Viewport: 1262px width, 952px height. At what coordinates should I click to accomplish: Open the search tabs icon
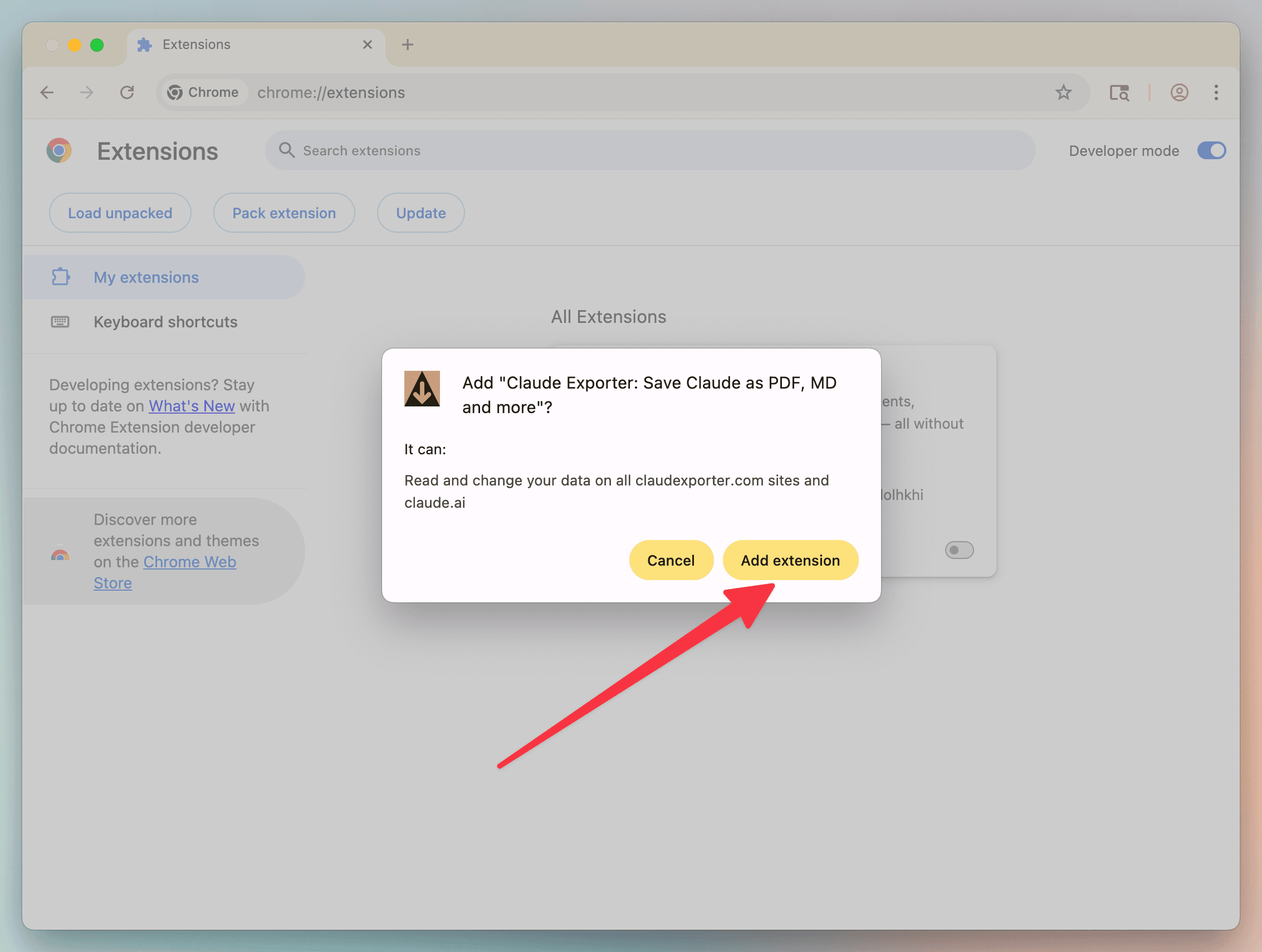click(1119, 92)
